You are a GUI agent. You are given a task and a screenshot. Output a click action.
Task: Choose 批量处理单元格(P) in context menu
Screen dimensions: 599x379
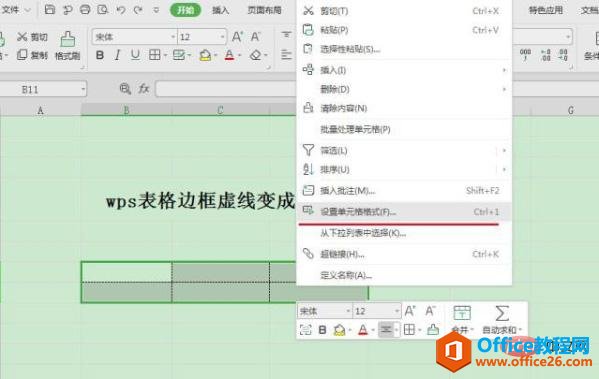pos(404,129)
